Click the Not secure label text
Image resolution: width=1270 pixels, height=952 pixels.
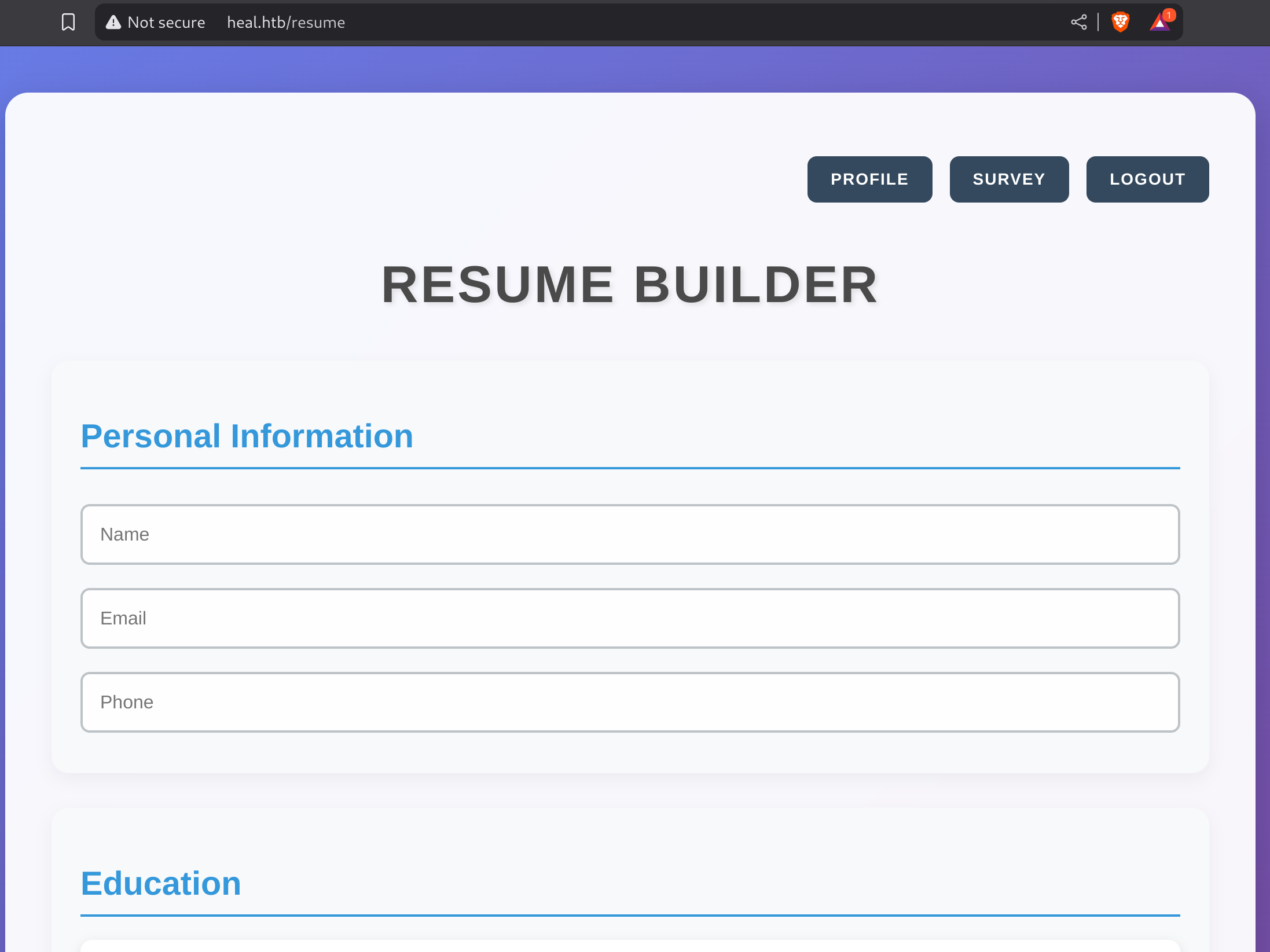pos(166,22)
